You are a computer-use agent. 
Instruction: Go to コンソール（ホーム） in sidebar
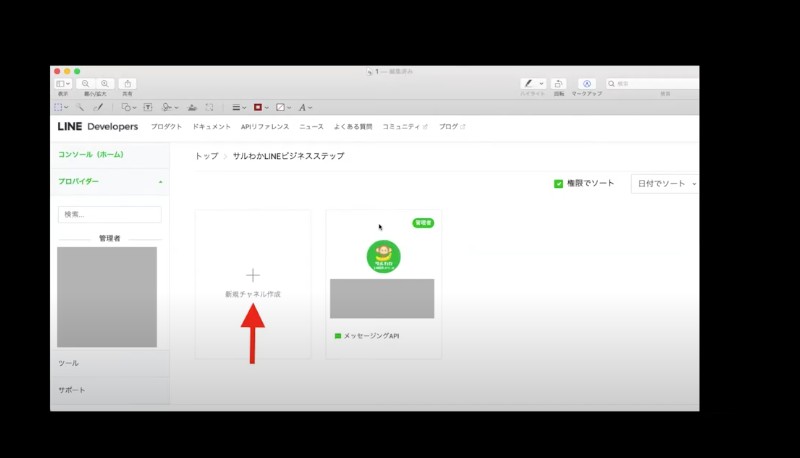pyautogui.click(x=91, y=155)
